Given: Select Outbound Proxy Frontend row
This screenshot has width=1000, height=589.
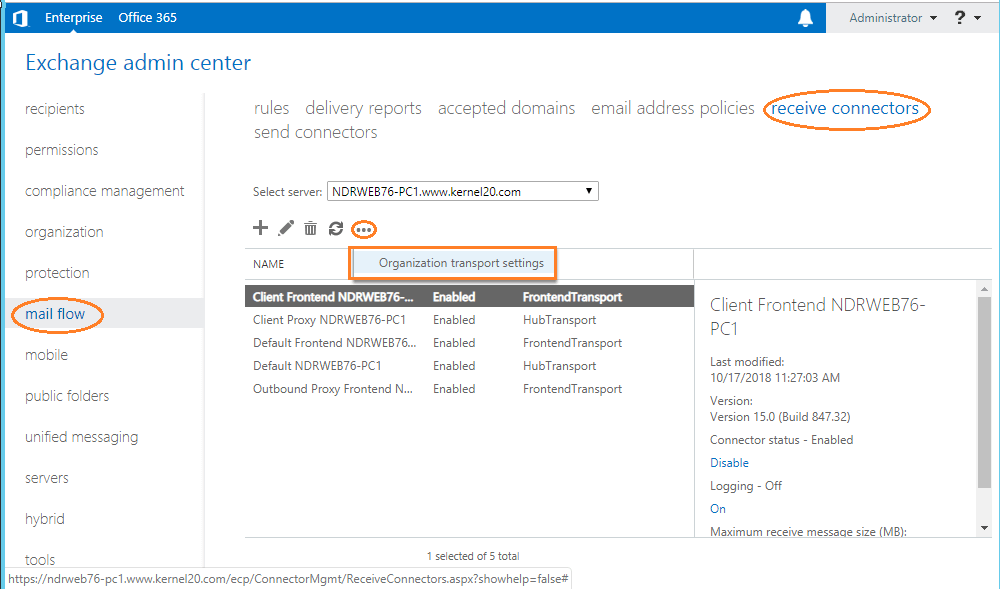Looking at the screenshot, I should pyautogui.click(x=469, y=389).
